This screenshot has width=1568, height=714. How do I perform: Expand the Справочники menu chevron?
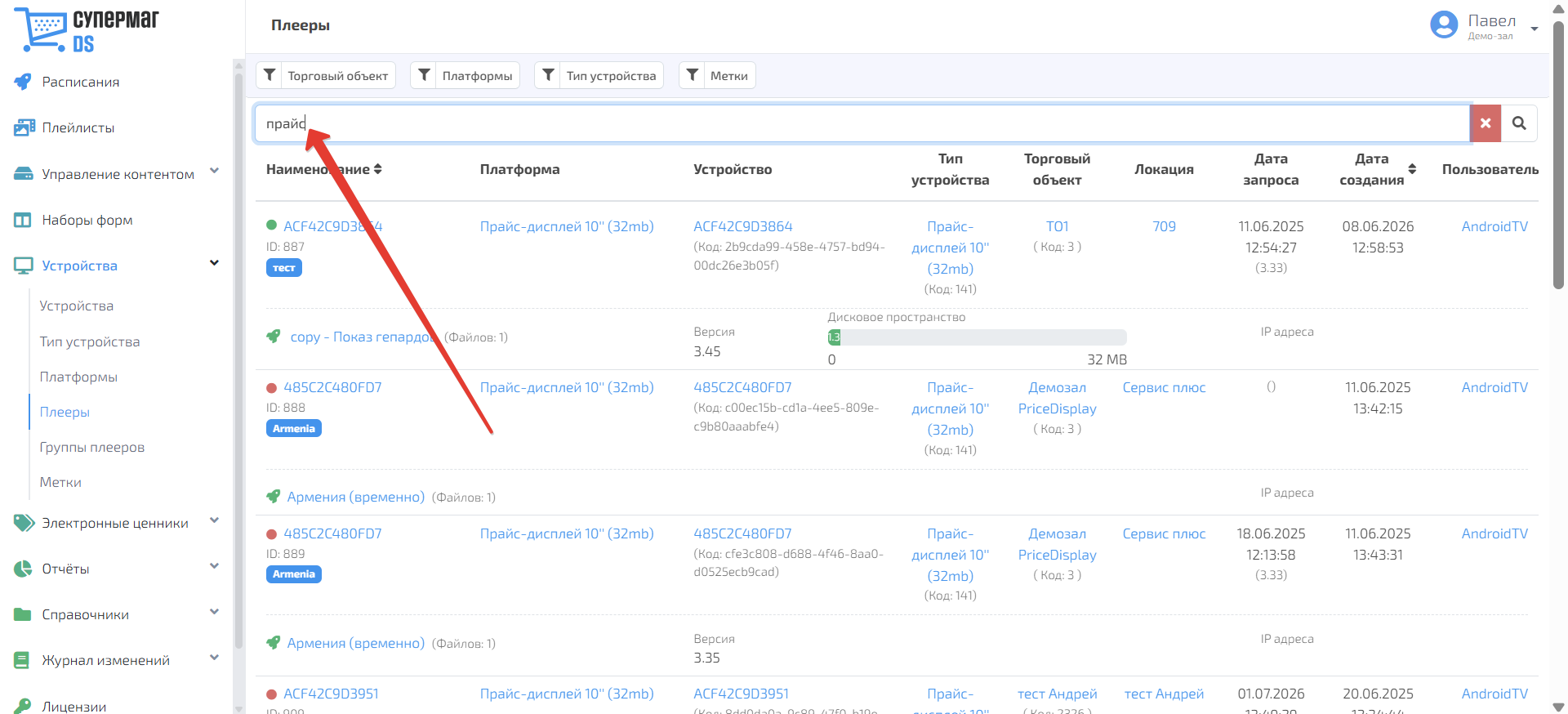tap(214, 612)
